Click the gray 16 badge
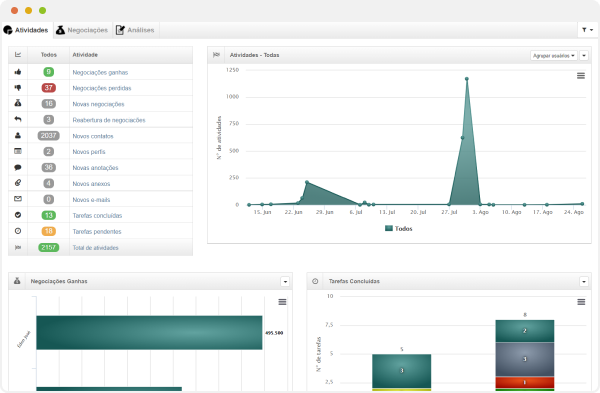Image resolution: width=600 pixels, height=393 pixels. point(49,104)
